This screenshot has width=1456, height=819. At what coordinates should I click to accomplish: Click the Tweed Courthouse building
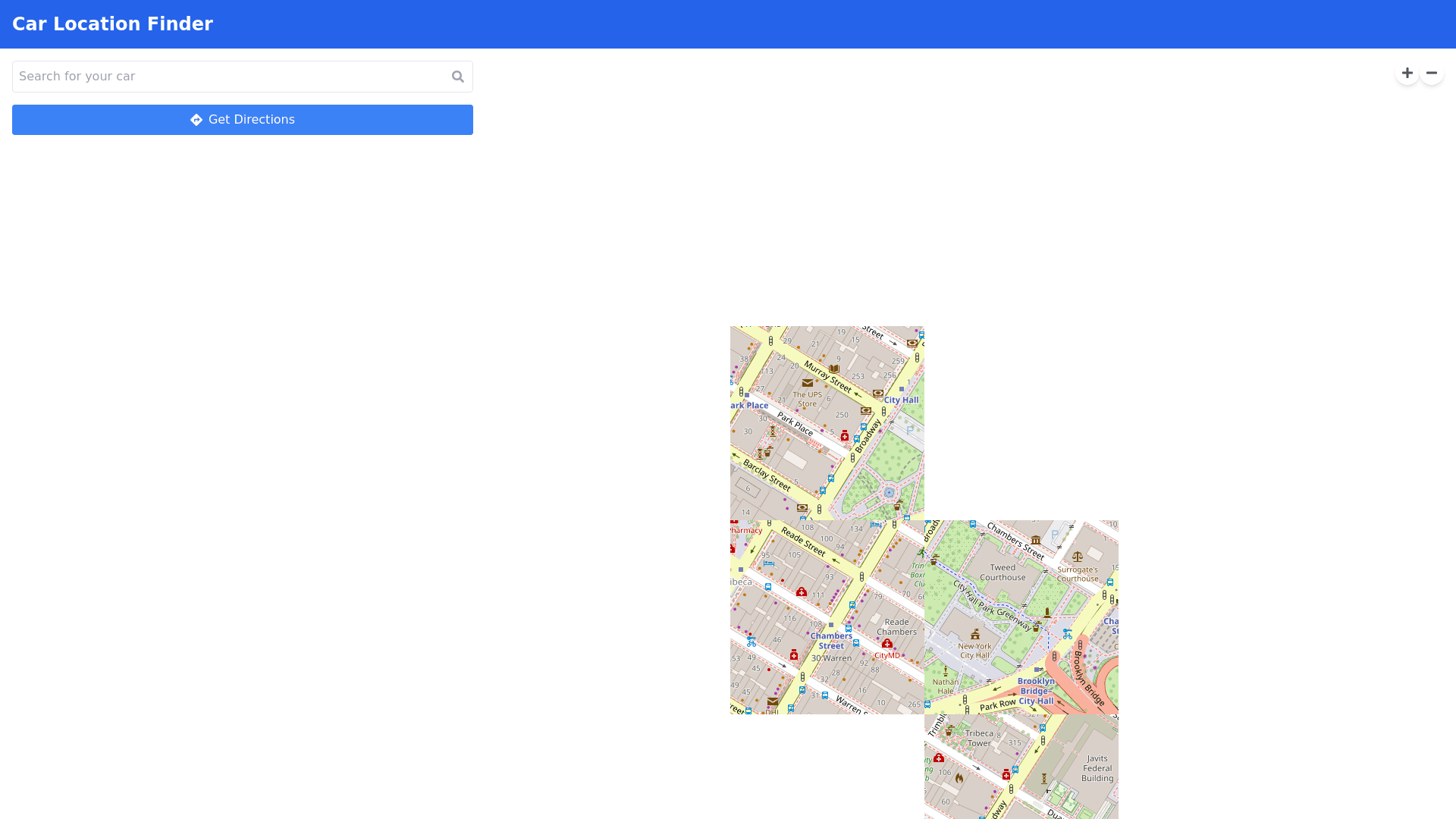1003,573
